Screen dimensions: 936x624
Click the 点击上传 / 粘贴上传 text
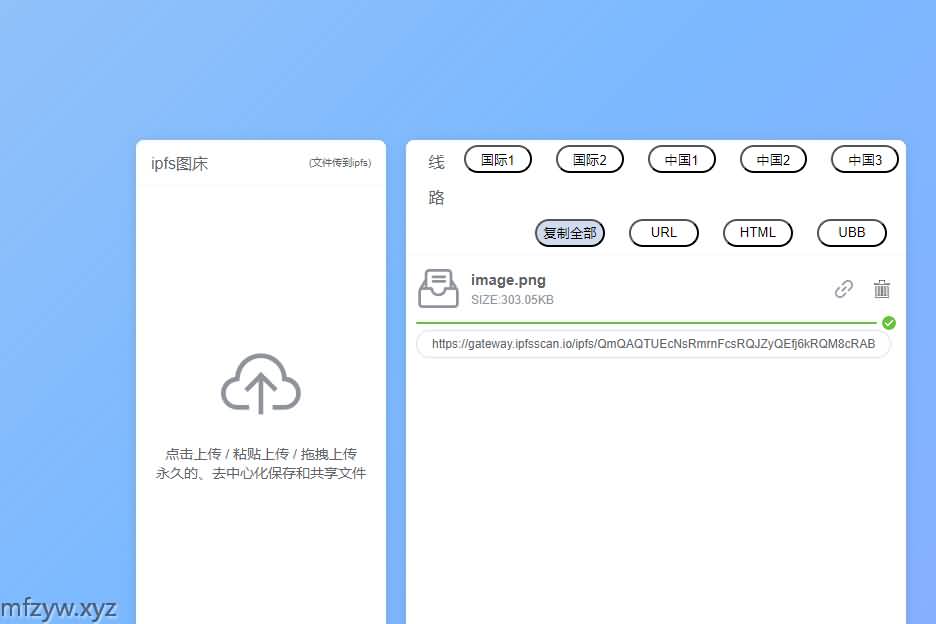tap(260, 454)
